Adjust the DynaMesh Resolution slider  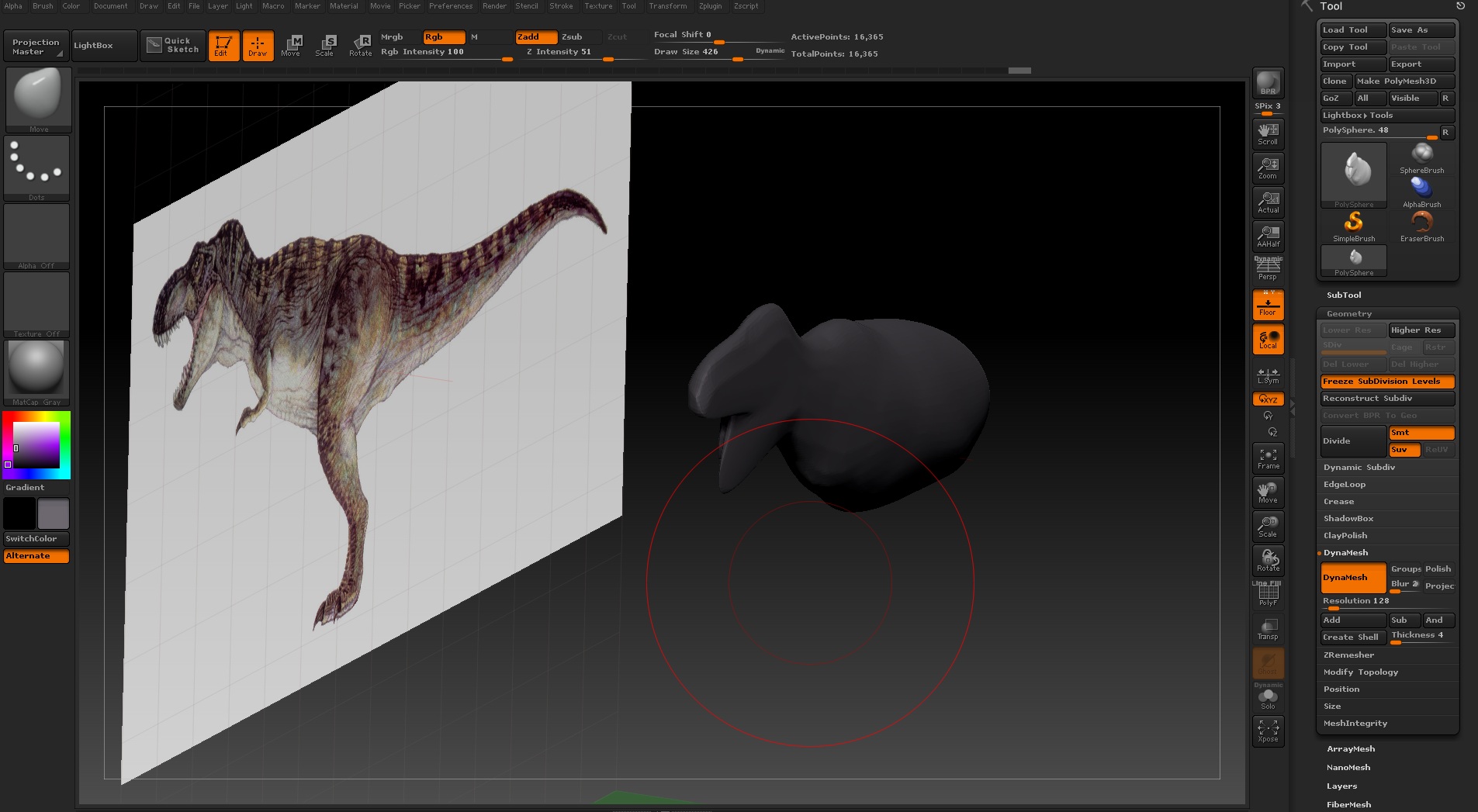point(1387,602)
